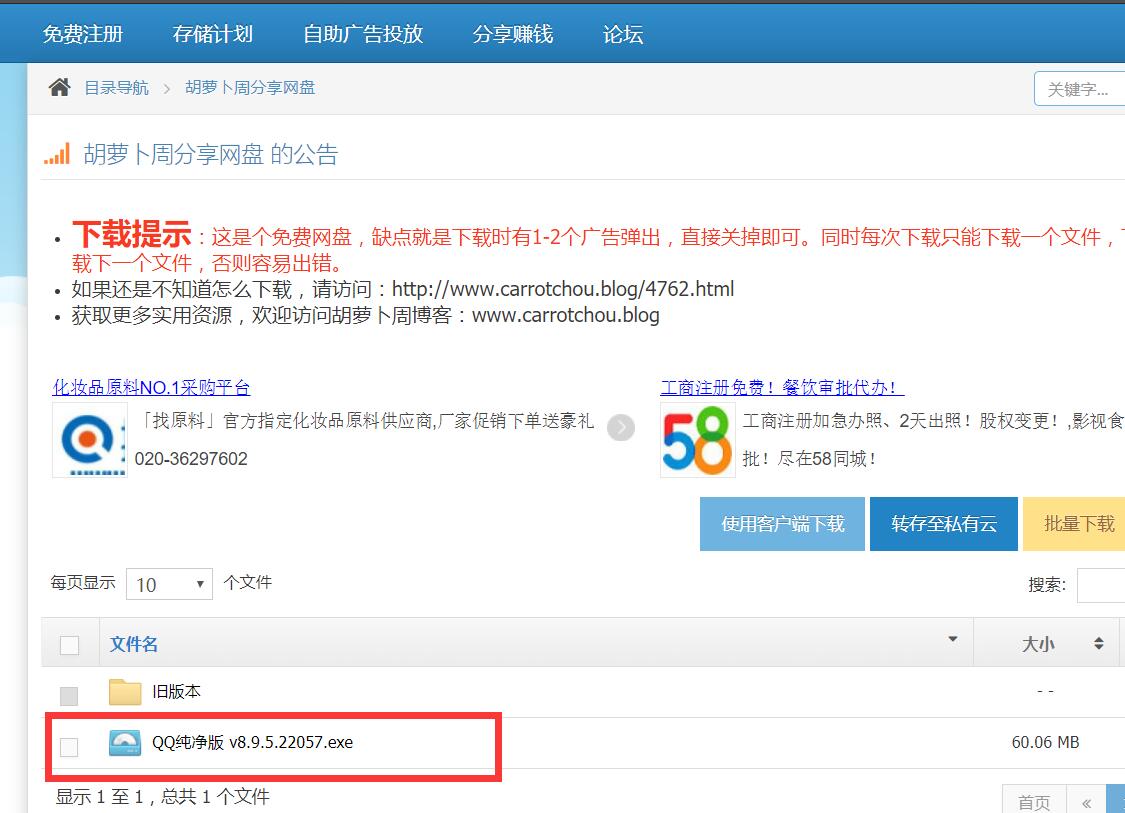Image resolution: width=1125 pixels, height=813 pixels.
Task: Click the 找原料 ad description text
Action: (365, 420)
